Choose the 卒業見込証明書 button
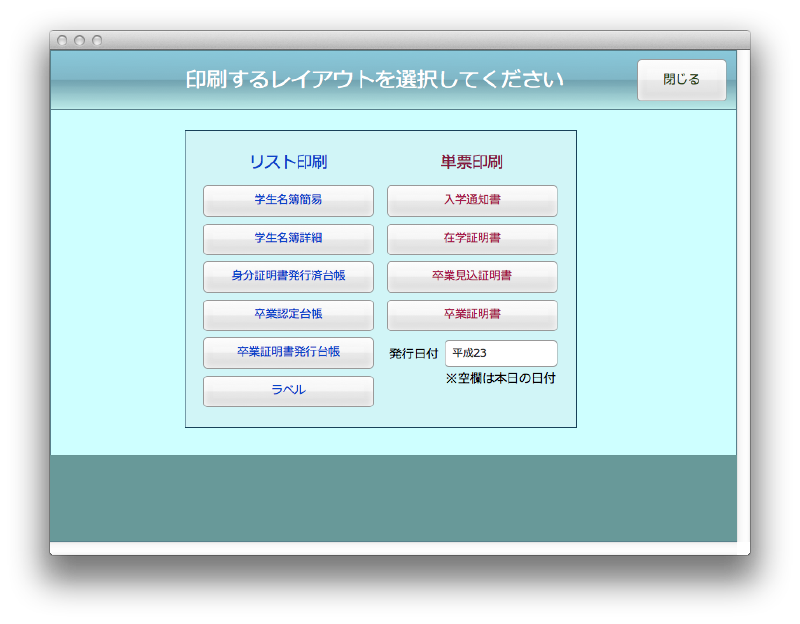800x624 pixels. pyautogui.click(x=472, y=276)
